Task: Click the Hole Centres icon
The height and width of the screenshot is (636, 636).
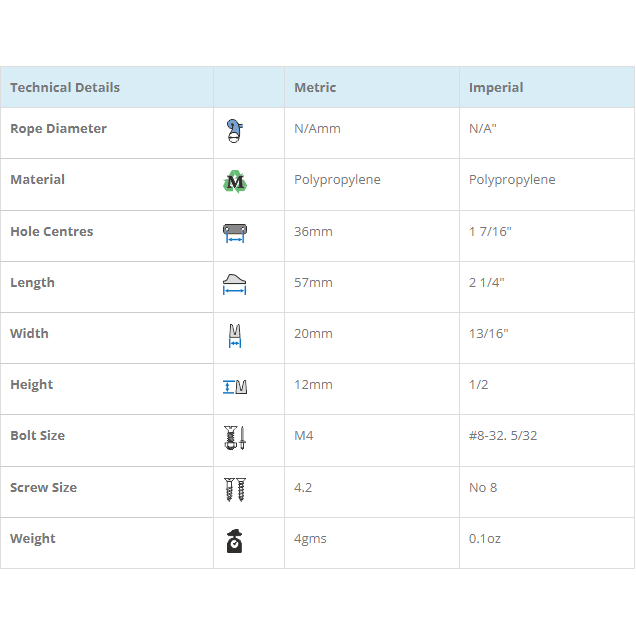Action: (x=235, y=233)
